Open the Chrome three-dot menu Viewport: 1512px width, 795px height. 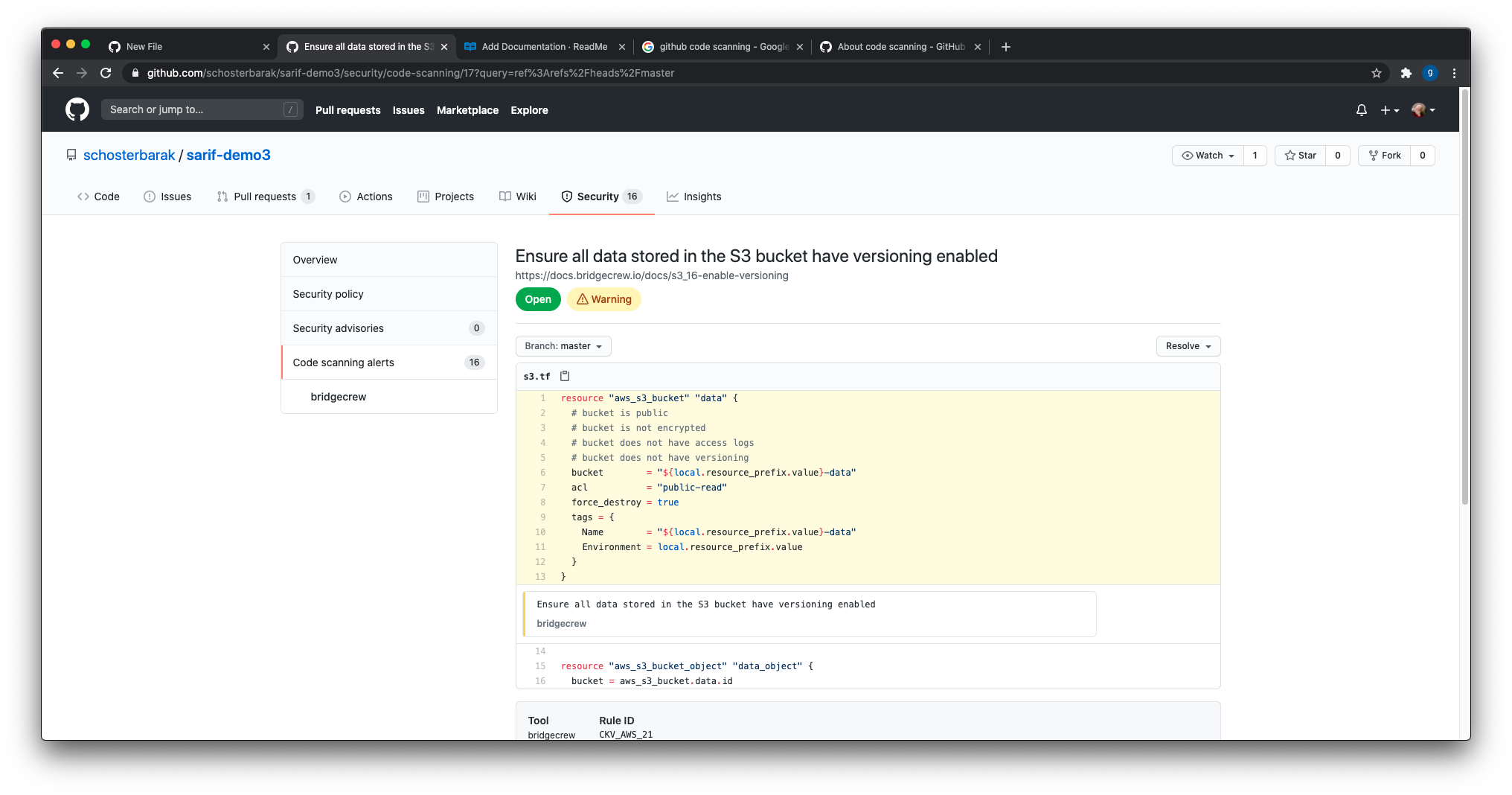(x=1454, y=73)
